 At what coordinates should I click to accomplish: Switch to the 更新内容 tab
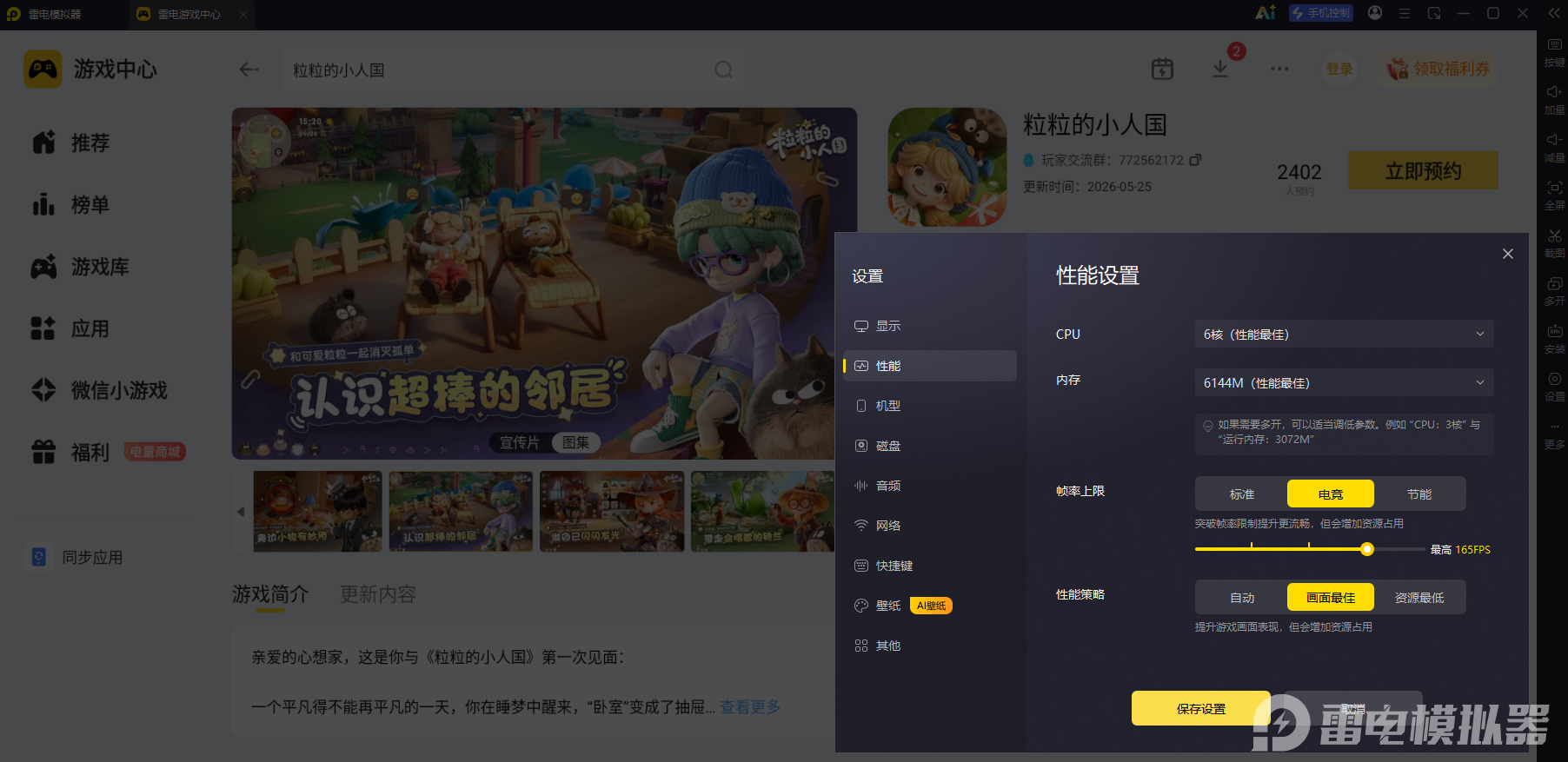(378, 594)
